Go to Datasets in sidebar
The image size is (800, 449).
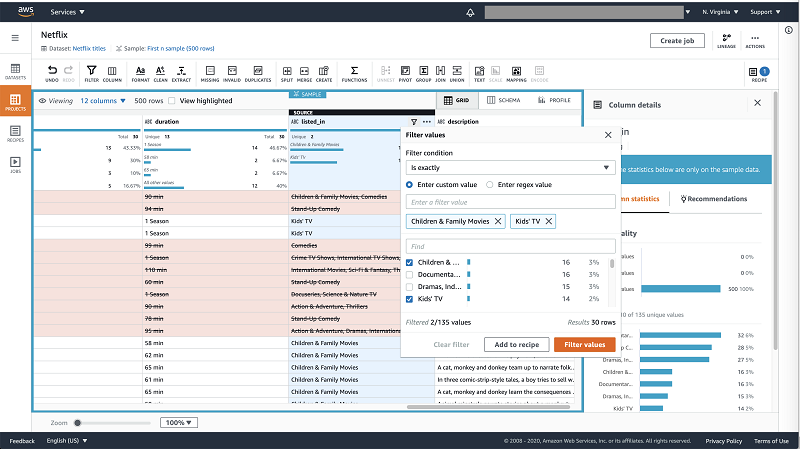tap(15, 71)
